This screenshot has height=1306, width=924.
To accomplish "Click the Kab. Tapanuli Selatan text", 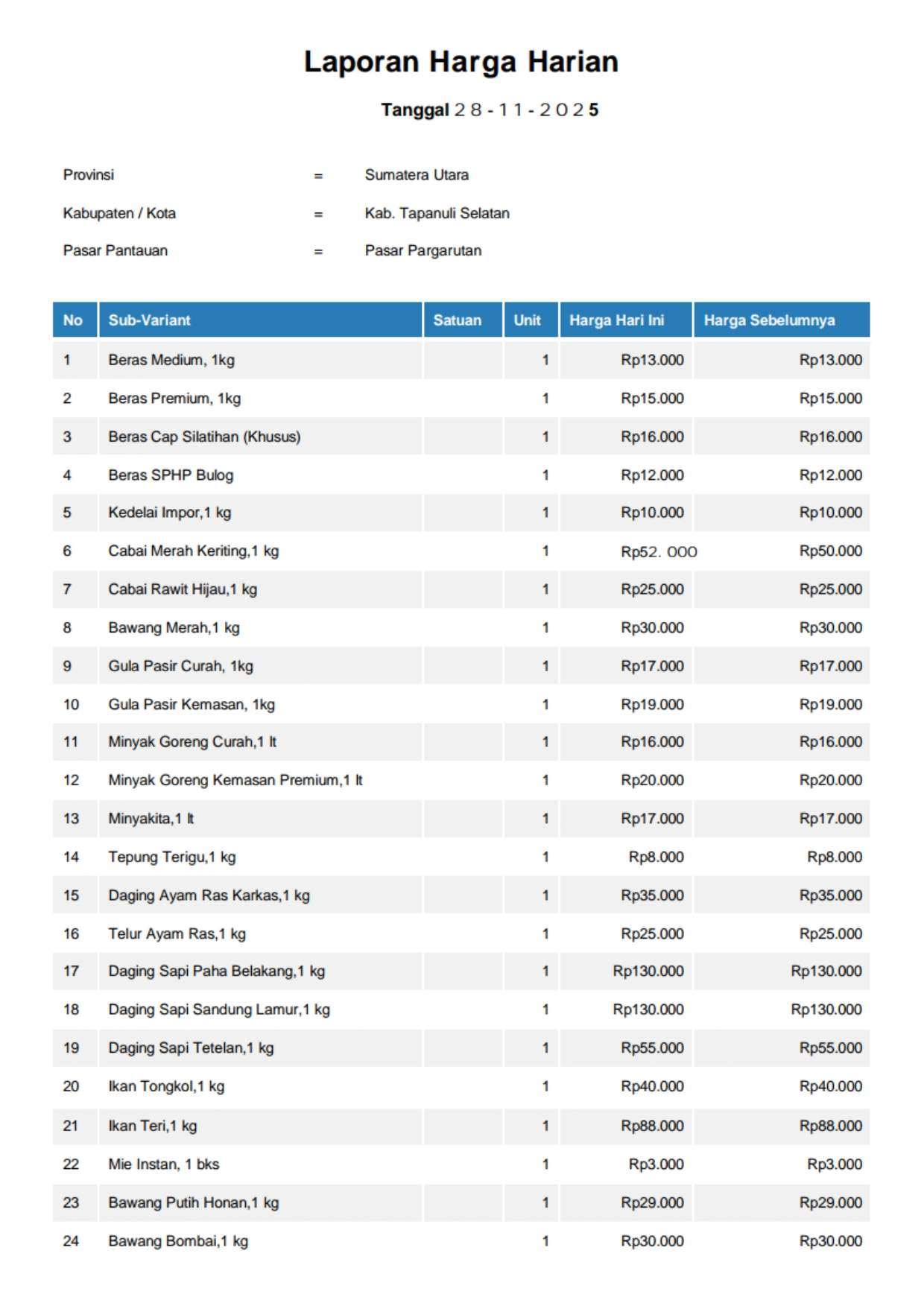I will pos(437,213).
